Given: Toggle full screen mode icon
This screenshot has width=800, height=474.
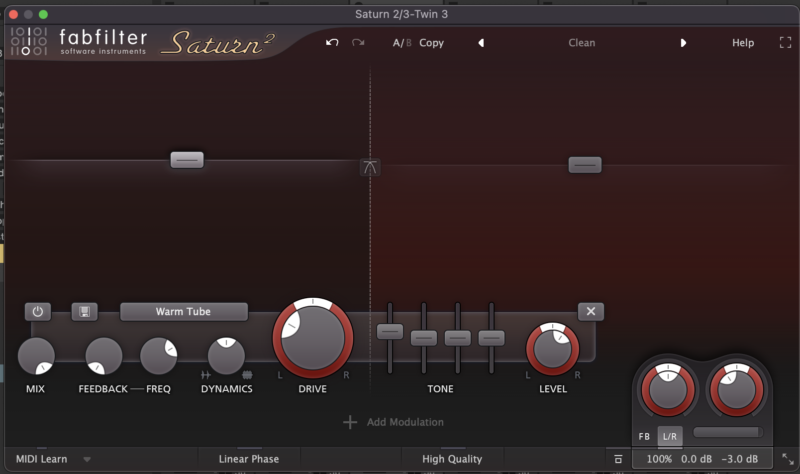Looking at the screenshot, I should click(x=785, y=43).
